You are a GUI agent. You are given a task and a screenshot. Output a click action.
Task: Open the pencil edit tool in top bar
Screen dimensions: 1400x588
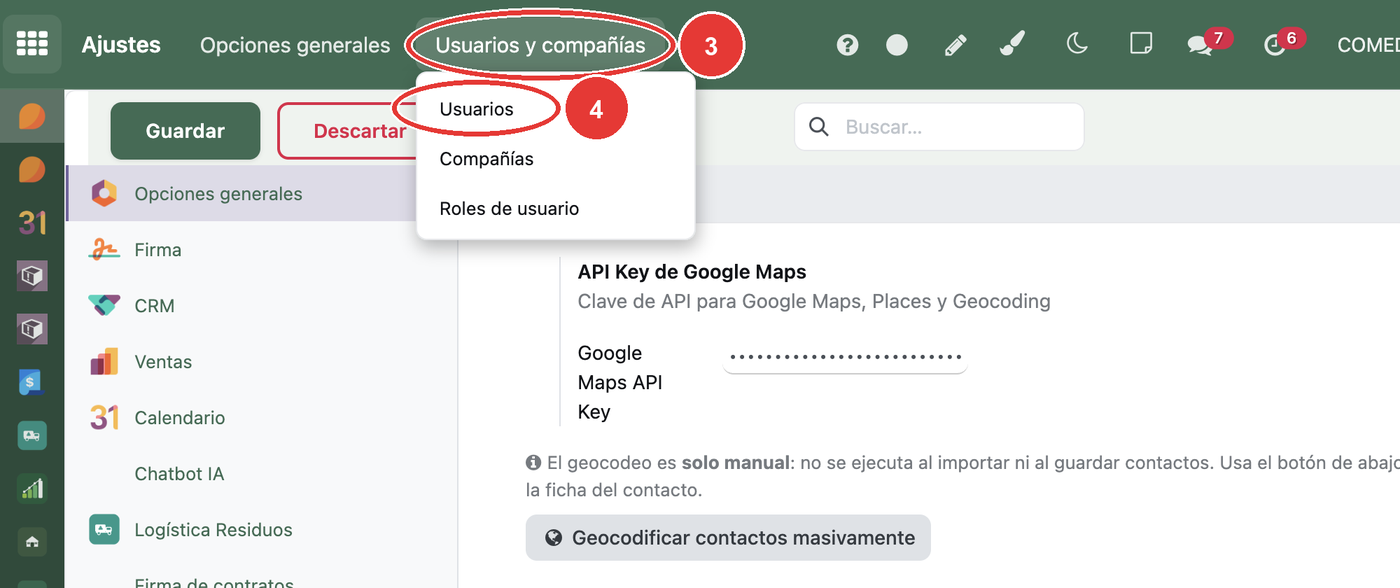[x=955, y=45]
